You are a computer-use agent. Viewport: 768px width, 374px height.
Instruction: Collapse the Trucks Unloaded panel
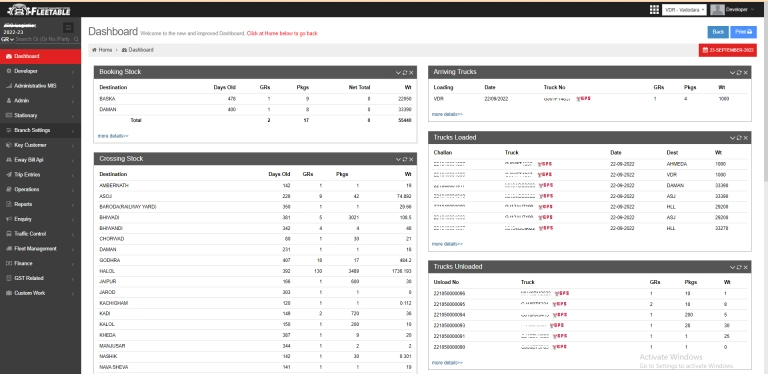(733, 267)
